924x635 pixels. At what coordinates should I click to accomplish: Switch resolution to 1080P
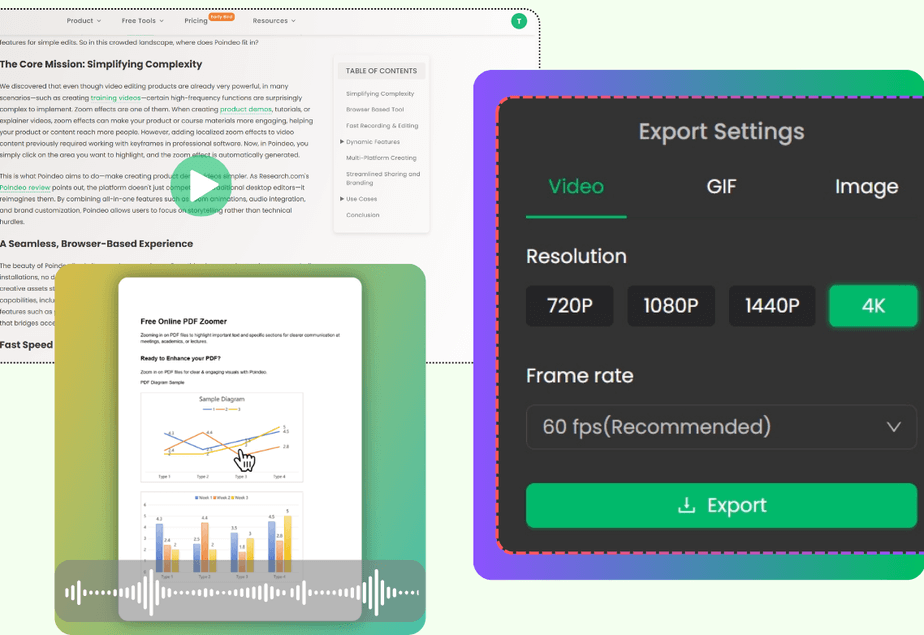click(x=670, y=305)
